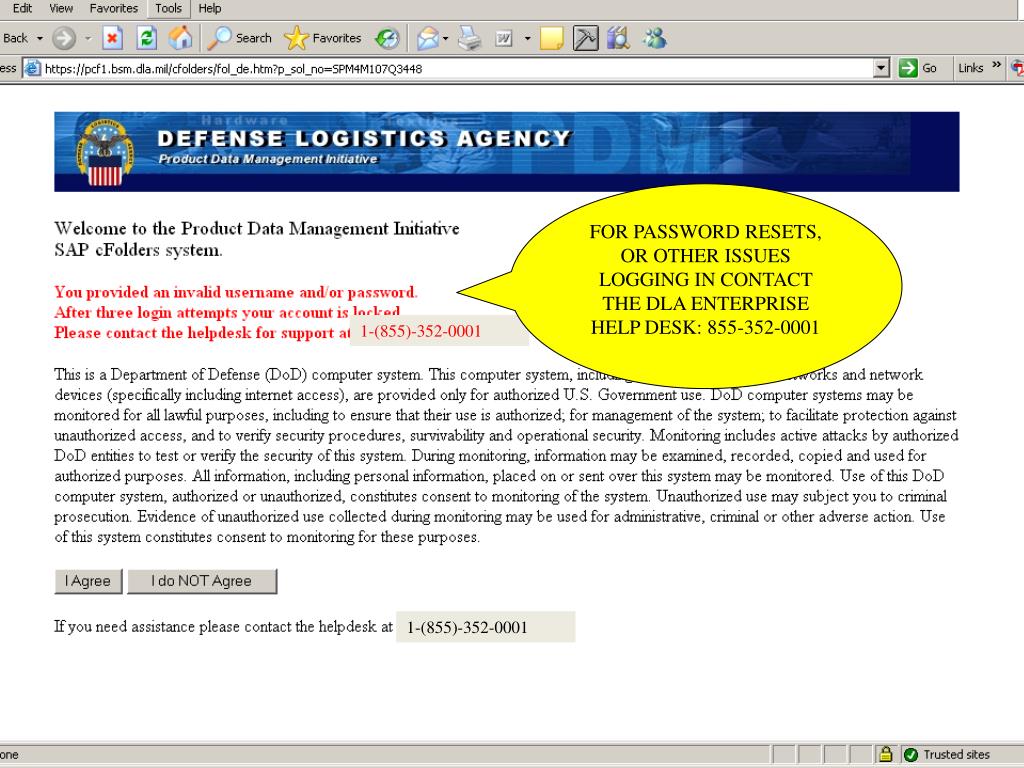Open the History icon
The width and height of the screenshot is (1024, 768).
click(387, 39)
